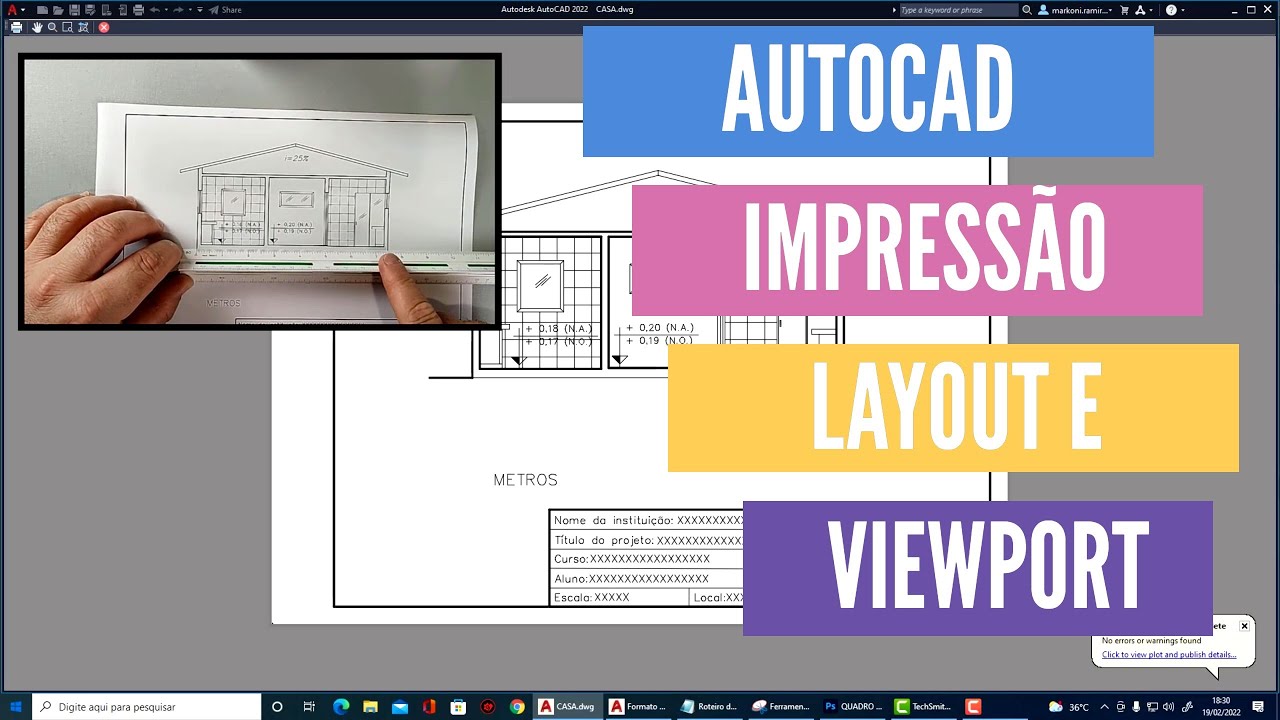This screenshot has width=1280, height=720.
Task: Open Microsoft Store from taskbar
Action: 459,707
